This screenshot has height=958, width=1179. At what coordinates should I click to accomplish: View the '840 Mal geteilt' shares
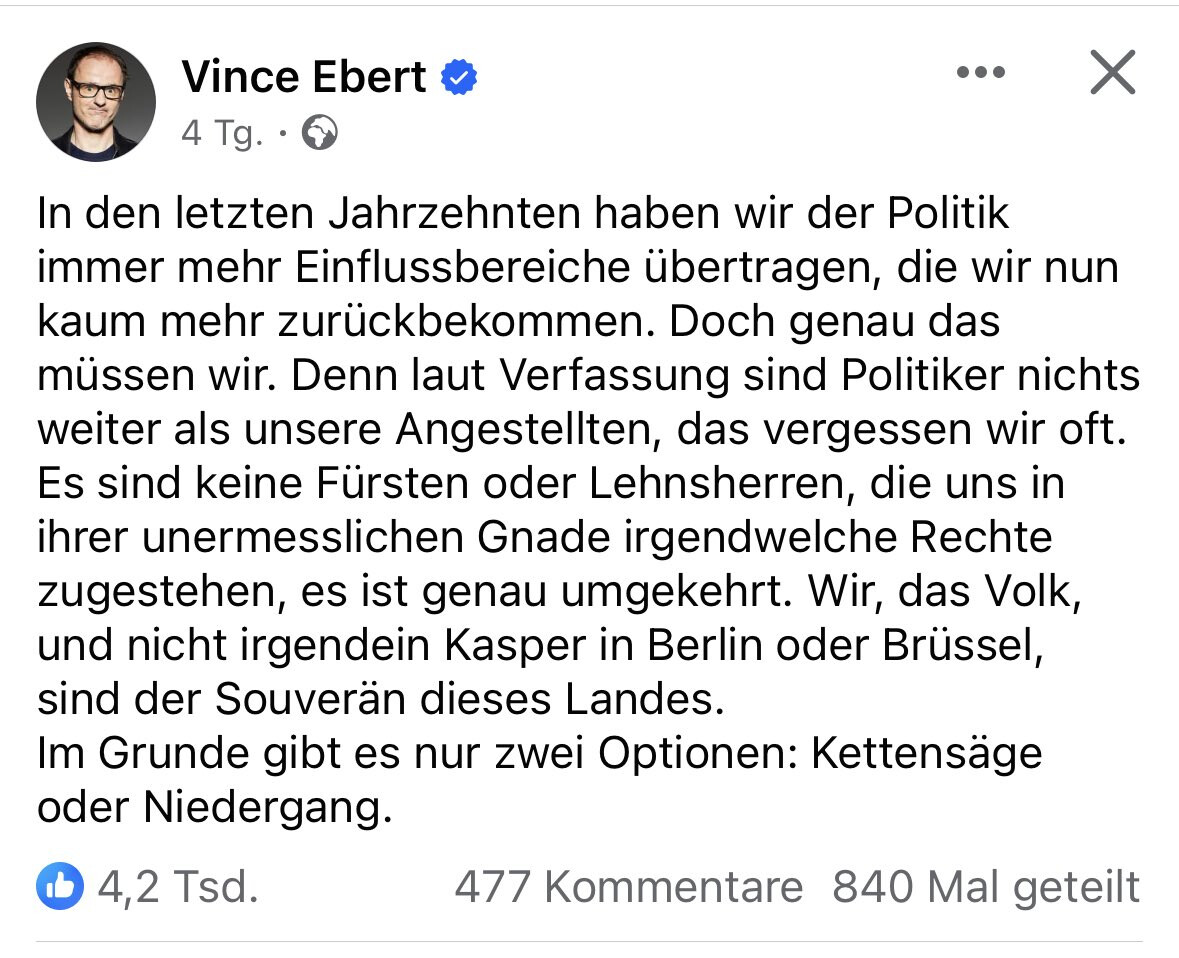pyautogui.click(x=986, y=886)
